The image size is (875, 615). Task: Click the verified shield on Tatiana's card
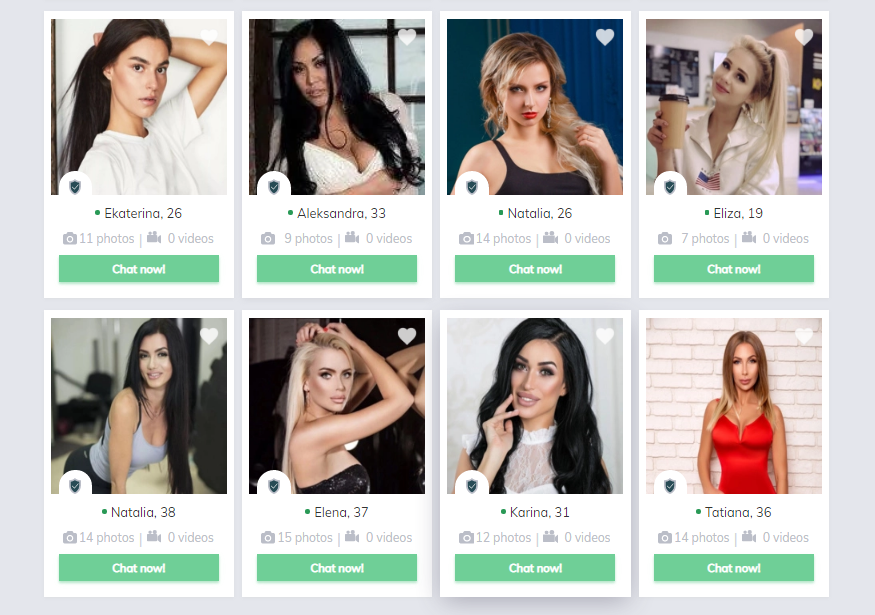click(x=670, y=486)
